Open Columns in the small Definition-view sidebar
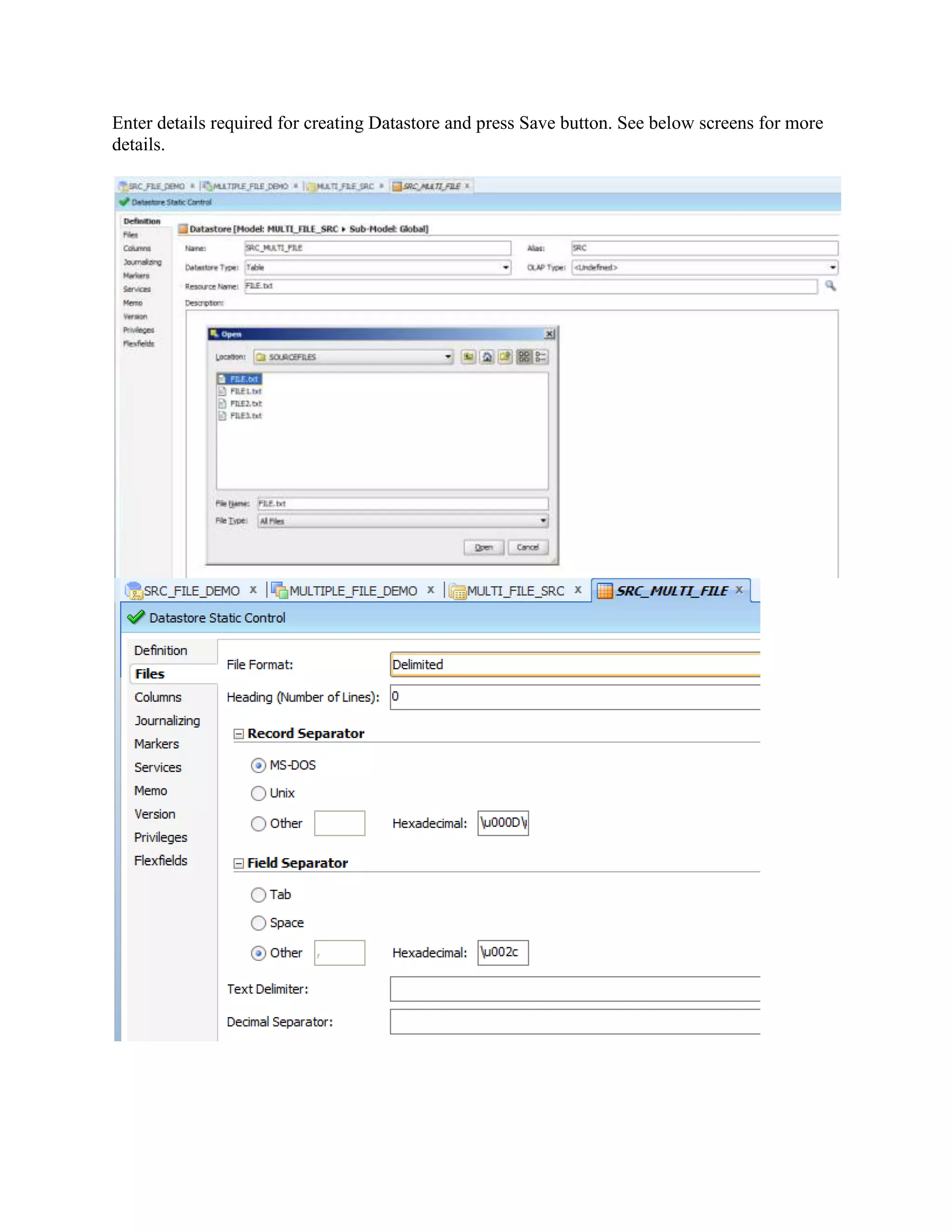This screenshot has width=952, height=1232. (137, 248)
